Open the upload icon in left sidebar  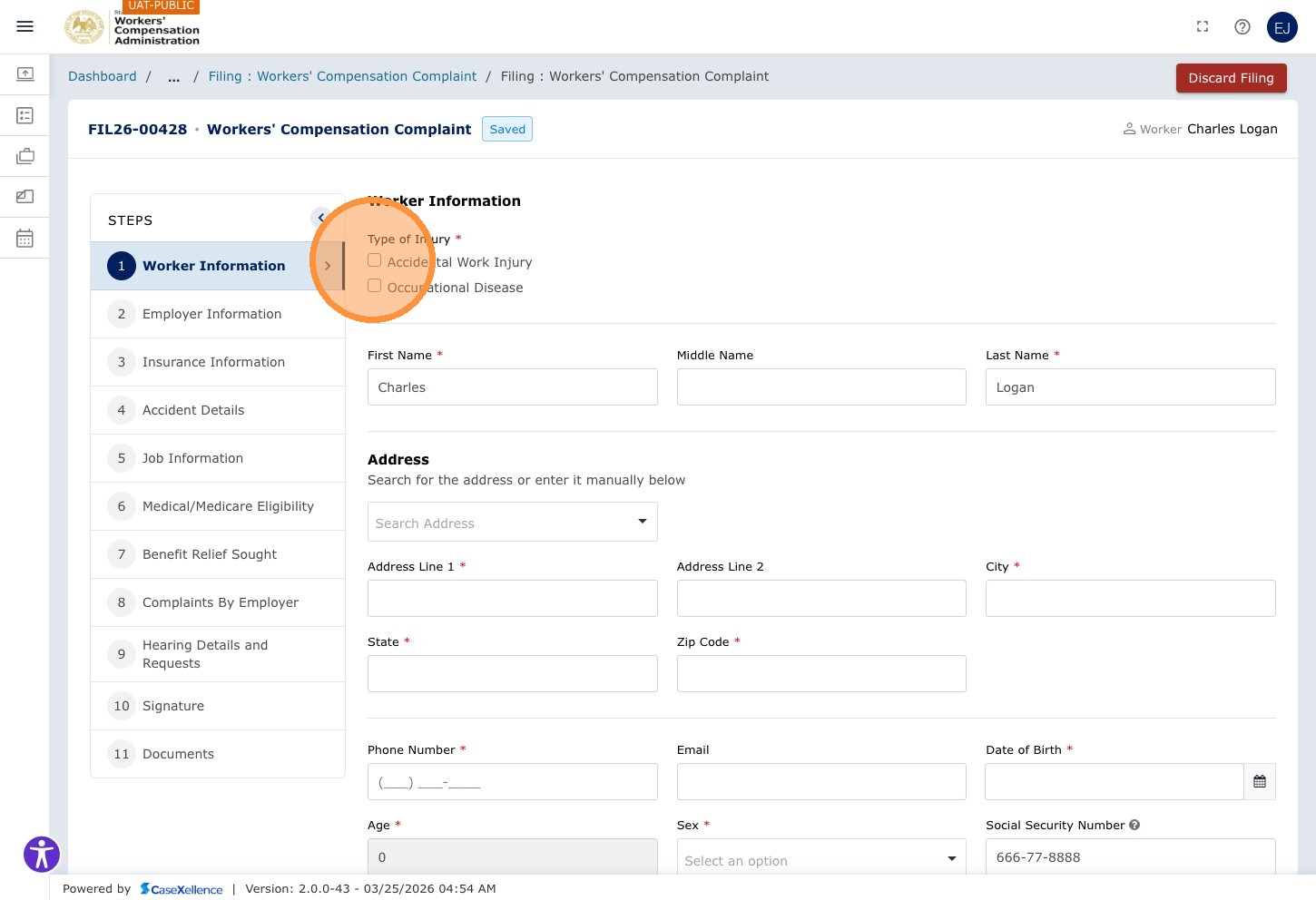(x=25, y=73)
